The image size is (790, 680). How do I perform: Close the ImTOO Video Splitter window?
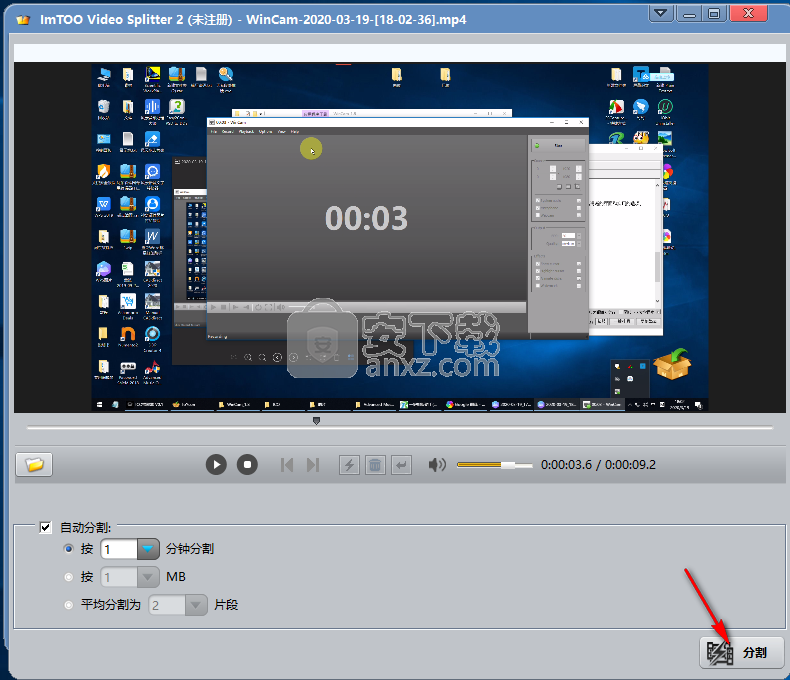748,13
